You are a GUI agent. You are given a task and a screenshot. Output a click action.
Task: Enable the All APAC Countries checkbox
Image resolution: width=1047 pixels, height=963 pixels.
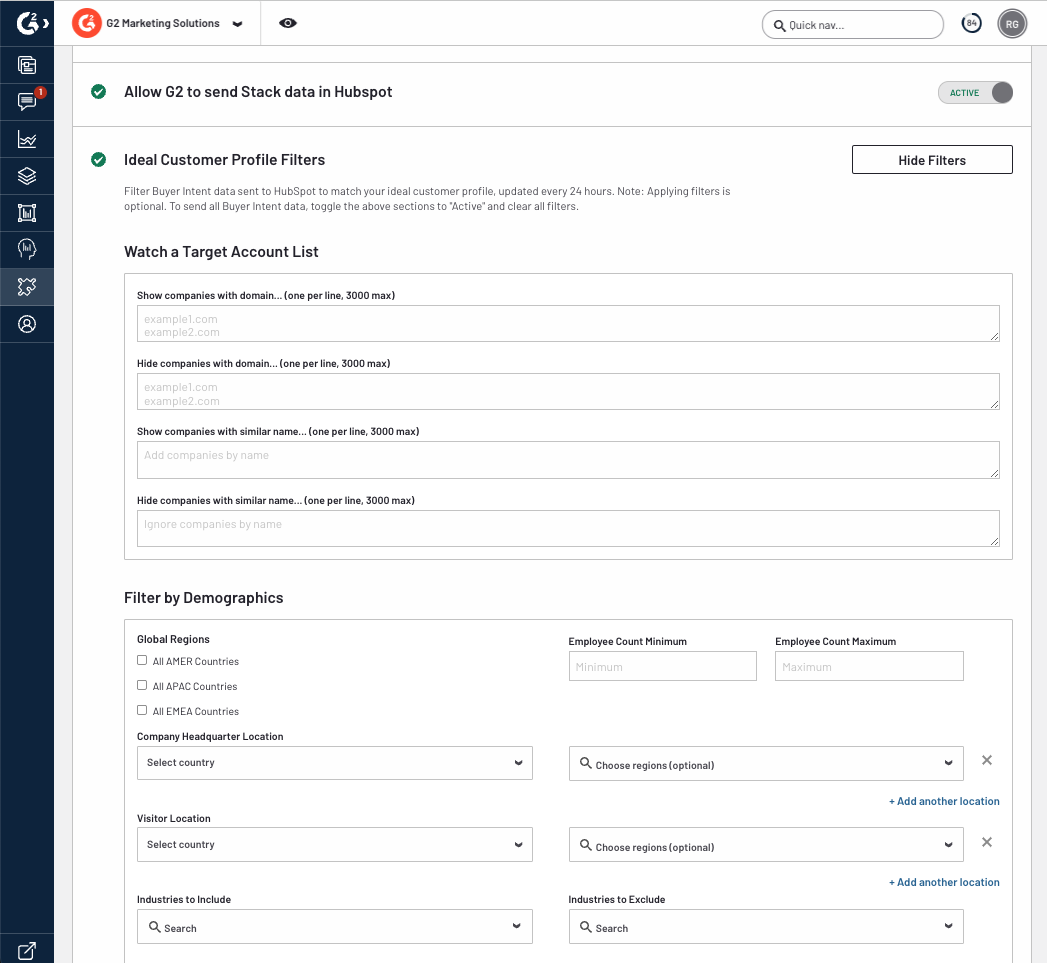click(x=142, y=686)
